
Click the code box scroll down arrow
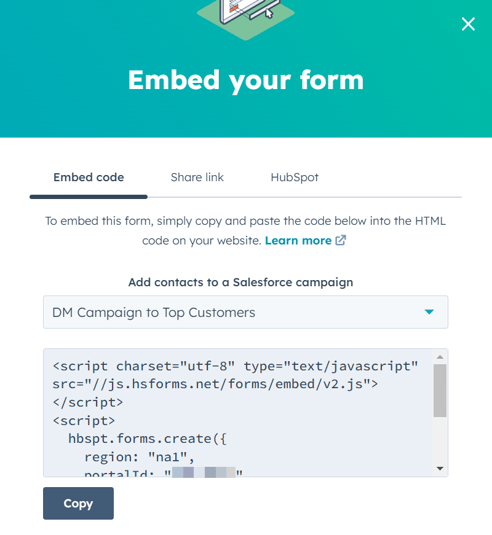(x=440, y=468)
